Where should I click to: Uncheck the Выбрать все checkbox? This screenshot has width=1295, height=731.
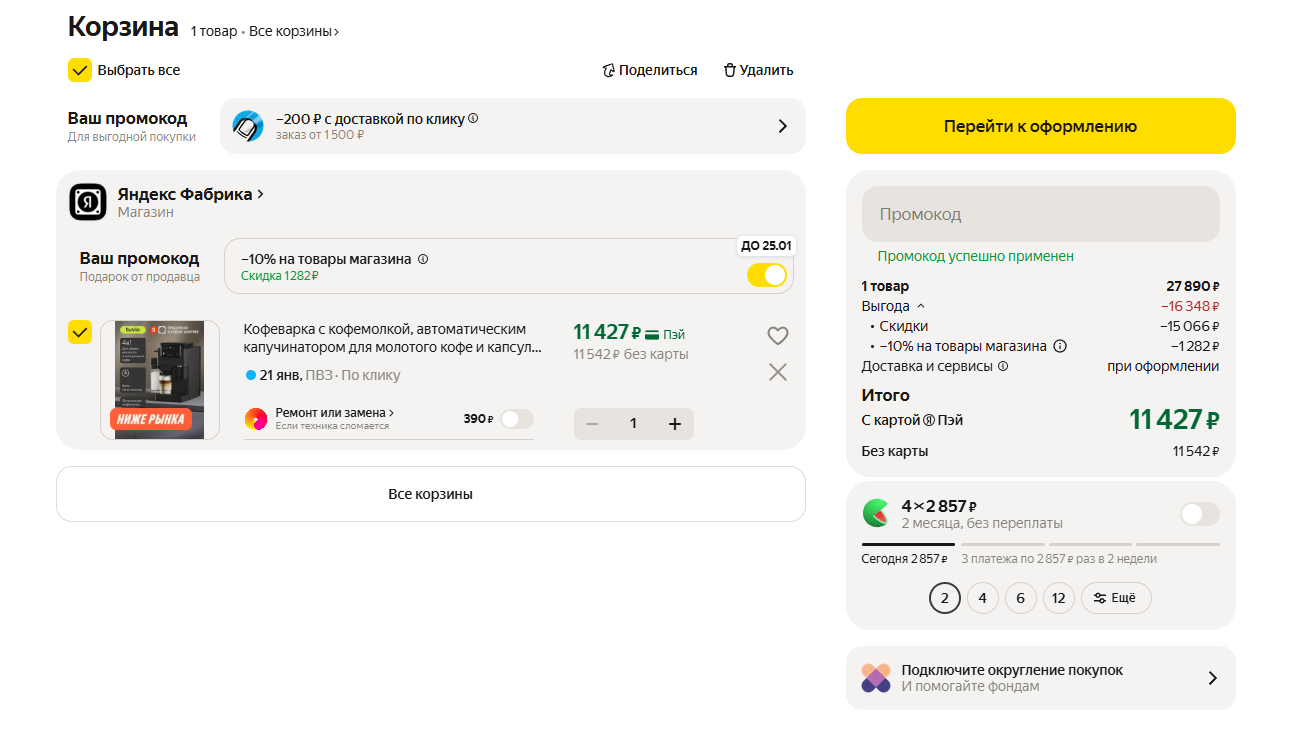pos(80,70)
